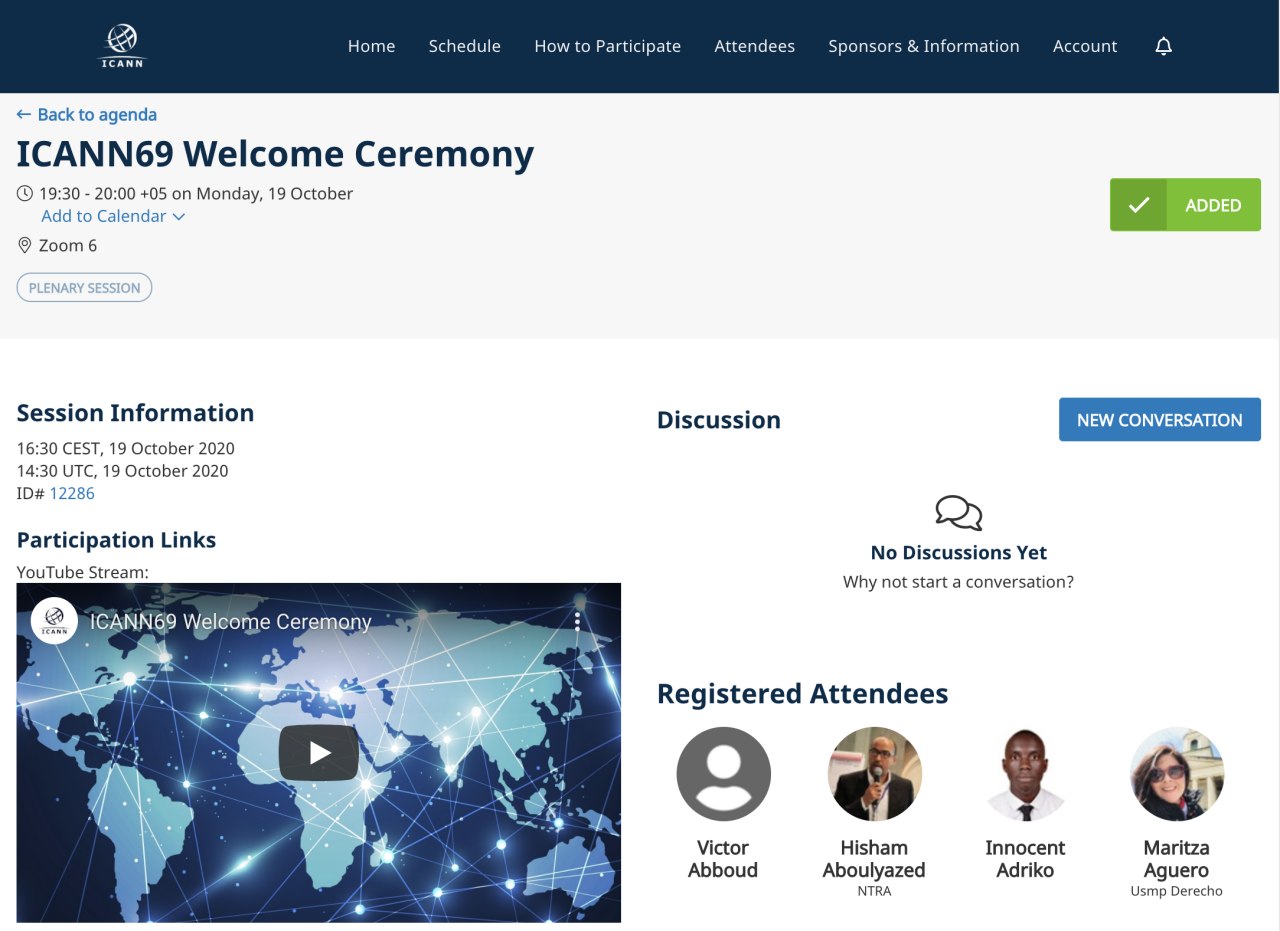The width and height of the screenshot is (1280, 931).
Task: Open the Account menu item
Action: tap(1084, 46)
